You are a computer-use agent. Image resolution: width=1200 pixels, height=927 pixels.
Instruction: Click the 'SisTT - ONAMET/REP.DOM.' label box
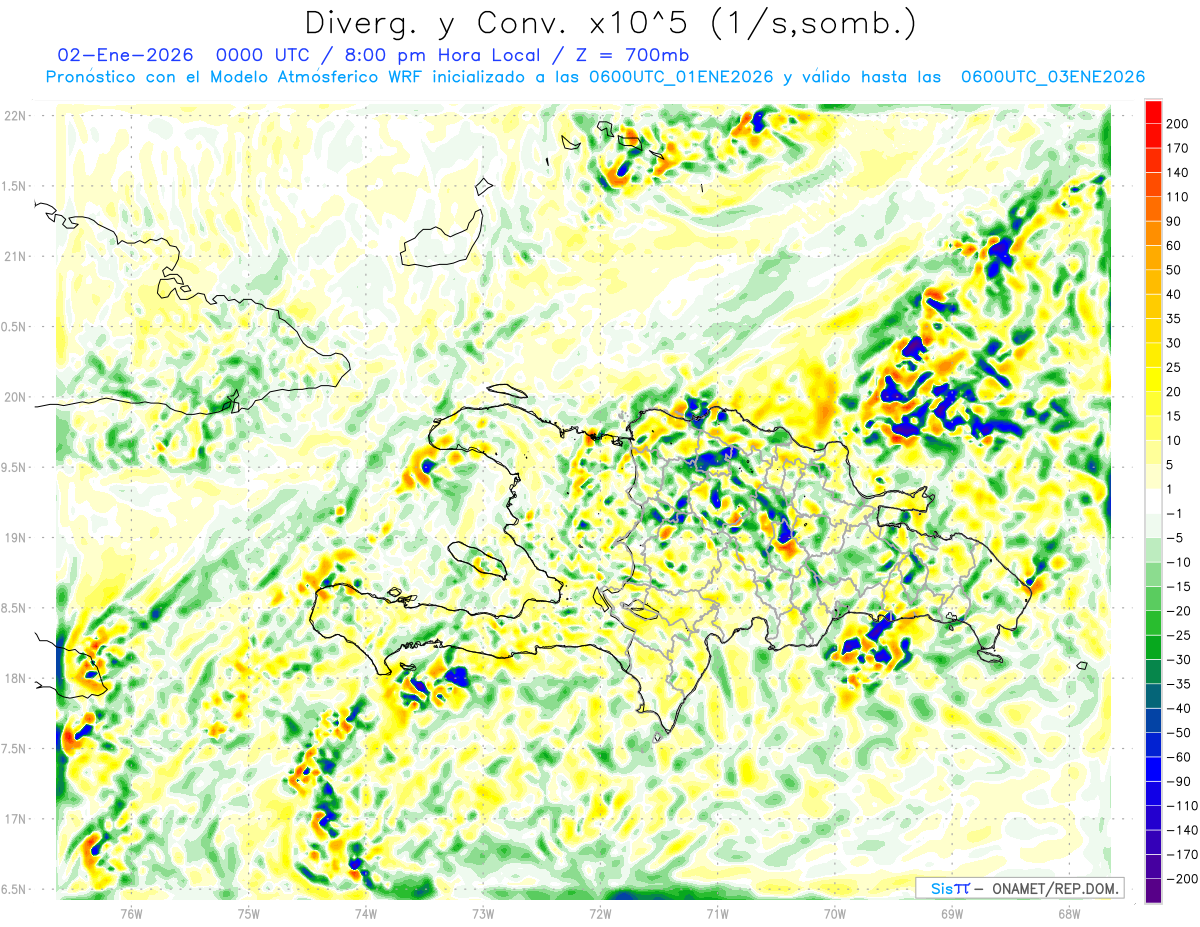pos(1019,888)
